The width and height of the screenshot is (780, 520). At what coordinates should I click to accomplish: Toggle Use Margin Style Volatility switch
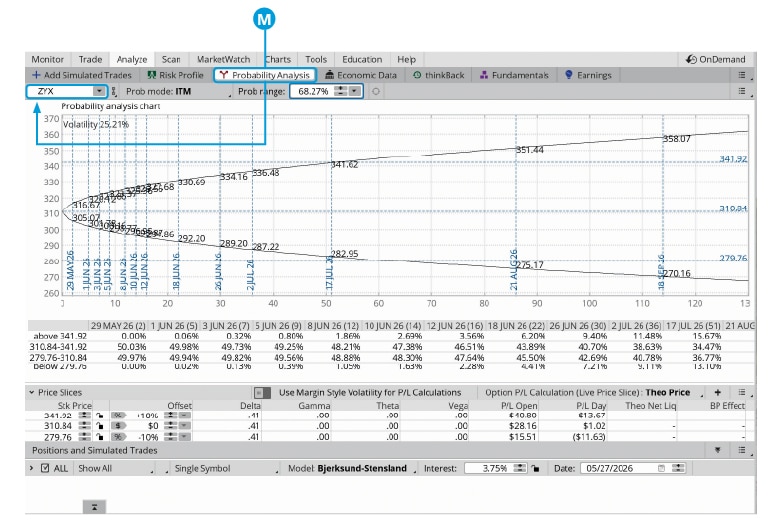pos(263,393)
